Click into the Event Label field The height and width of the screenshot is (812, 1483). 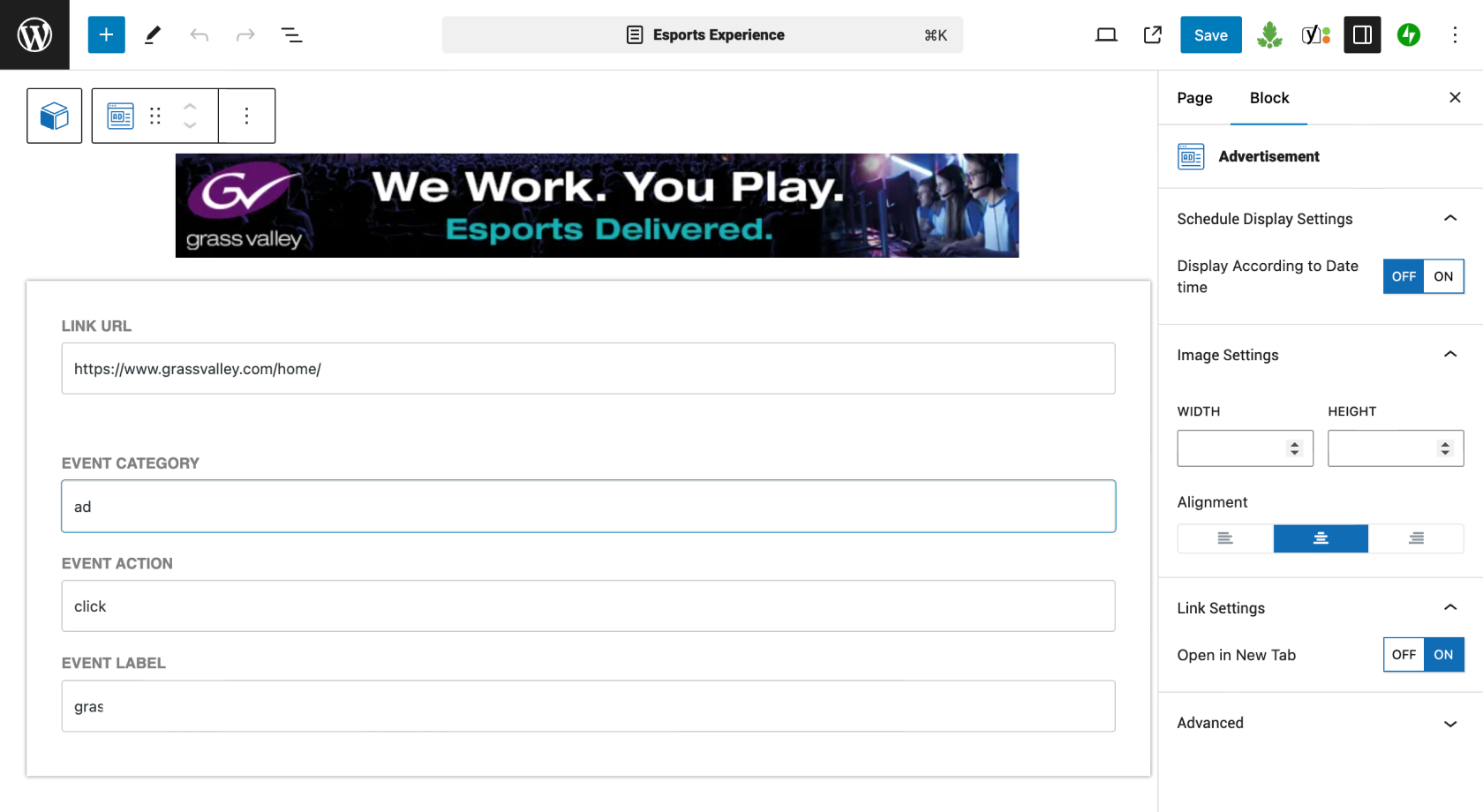588,705
